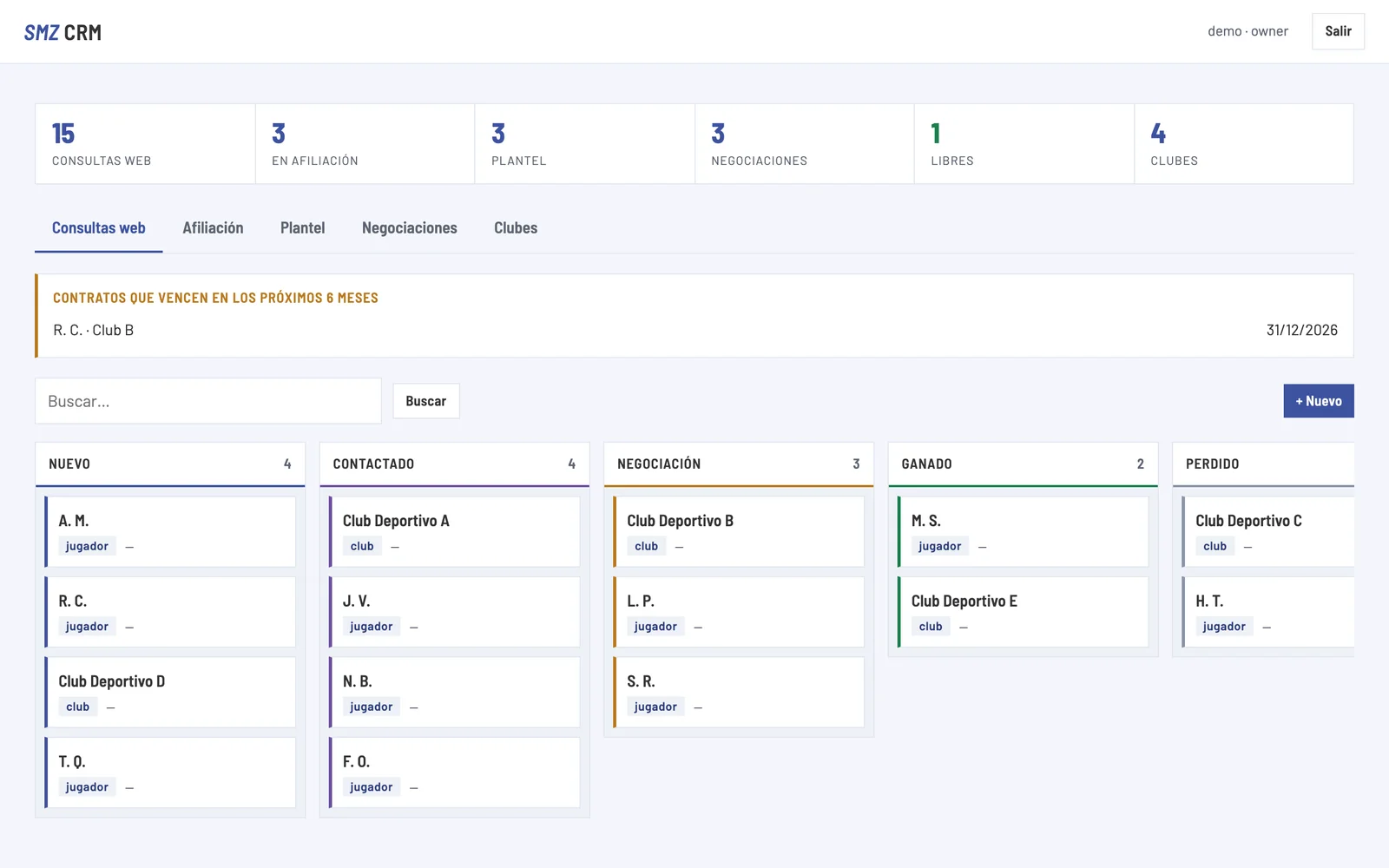Viewport: 1389px width, 868px height.
Task: Open the R. C. card in Nuevo
Action: tap(170, 612)
